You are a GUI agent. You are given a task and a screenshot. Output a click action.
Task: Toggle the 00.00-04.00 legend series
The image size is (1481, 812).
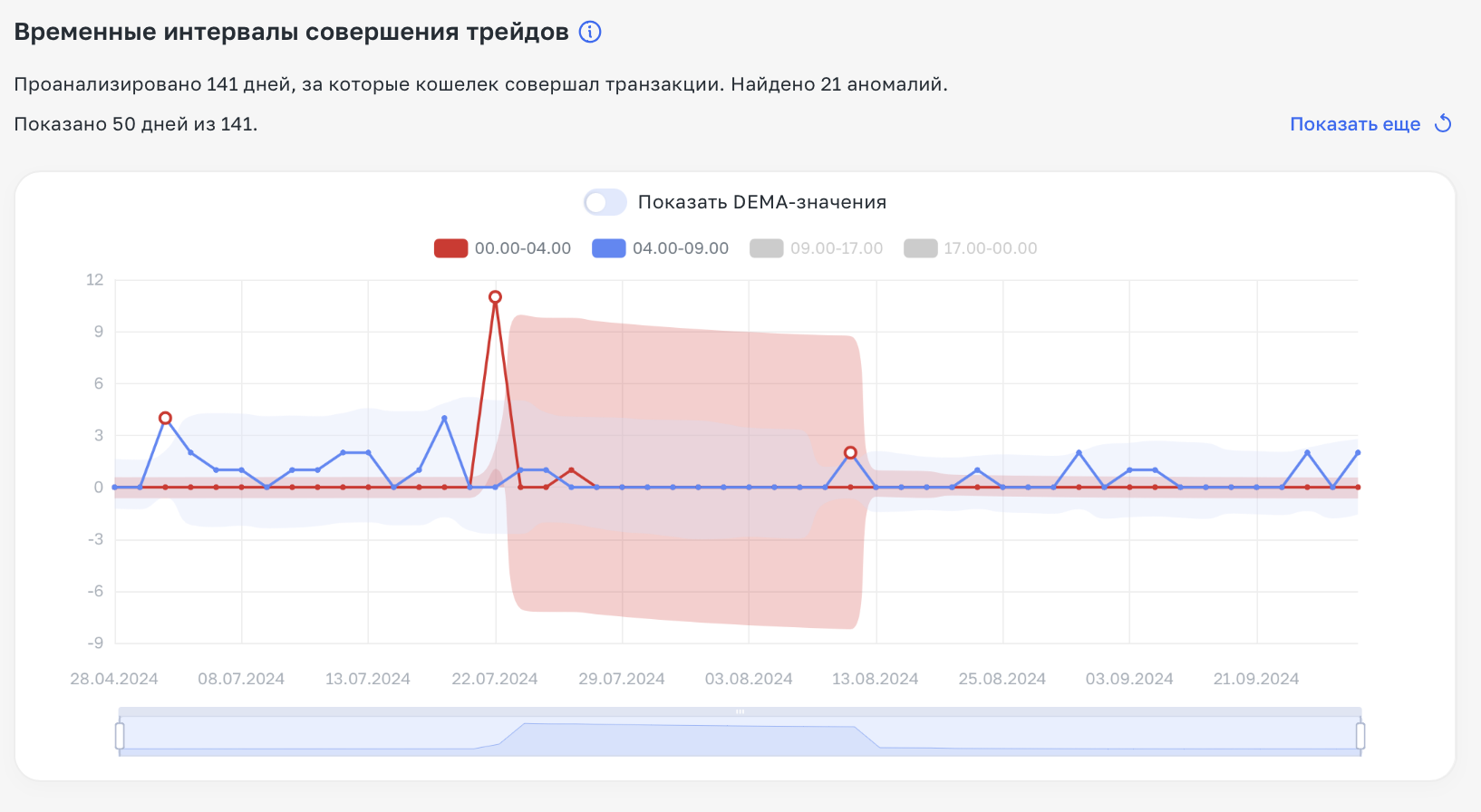click(x=503, y=248)
